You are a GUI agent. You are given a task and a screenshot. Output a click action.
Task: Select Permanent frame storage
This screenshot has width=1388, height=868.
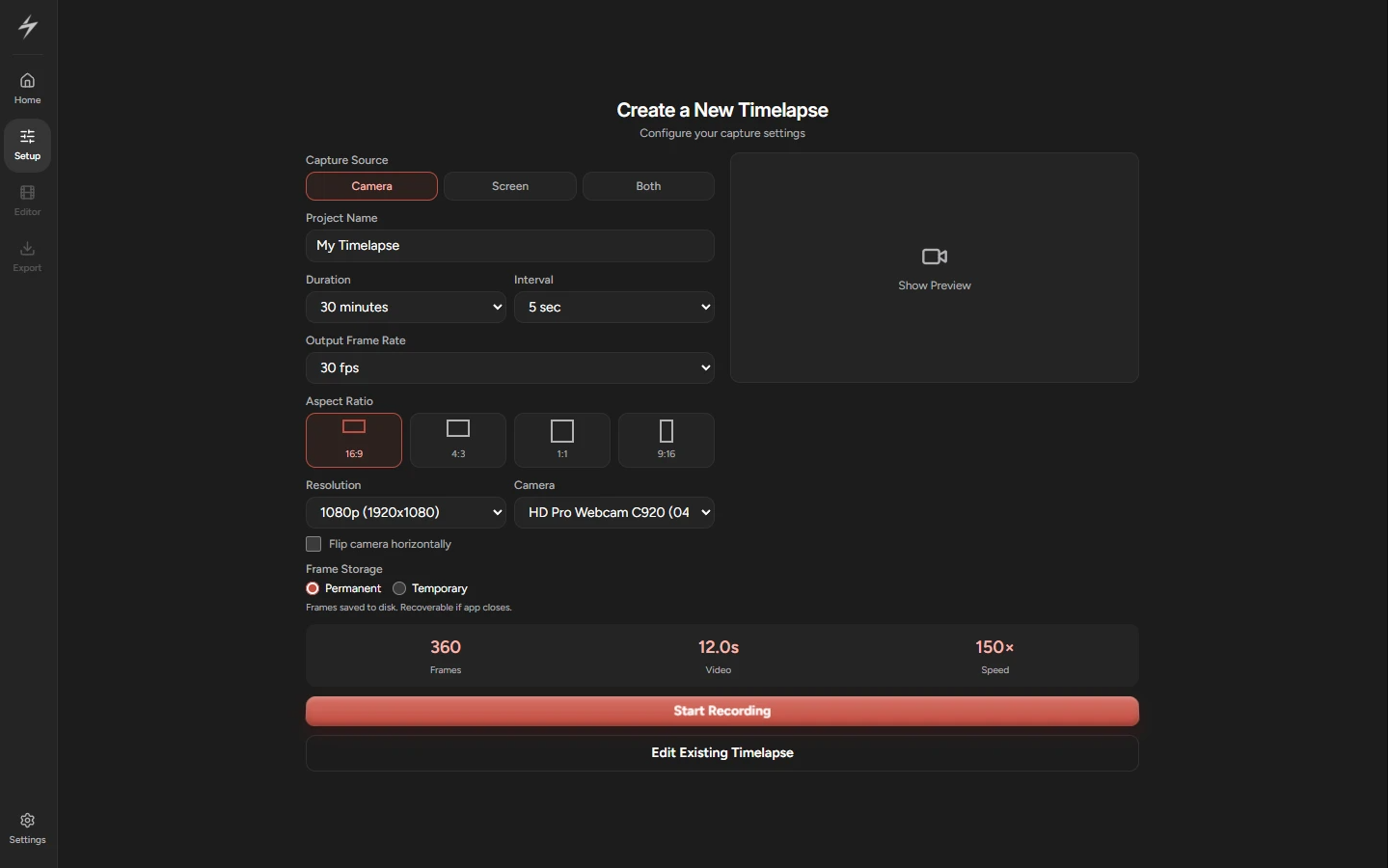pyautogui.click(x=313, y=588)
